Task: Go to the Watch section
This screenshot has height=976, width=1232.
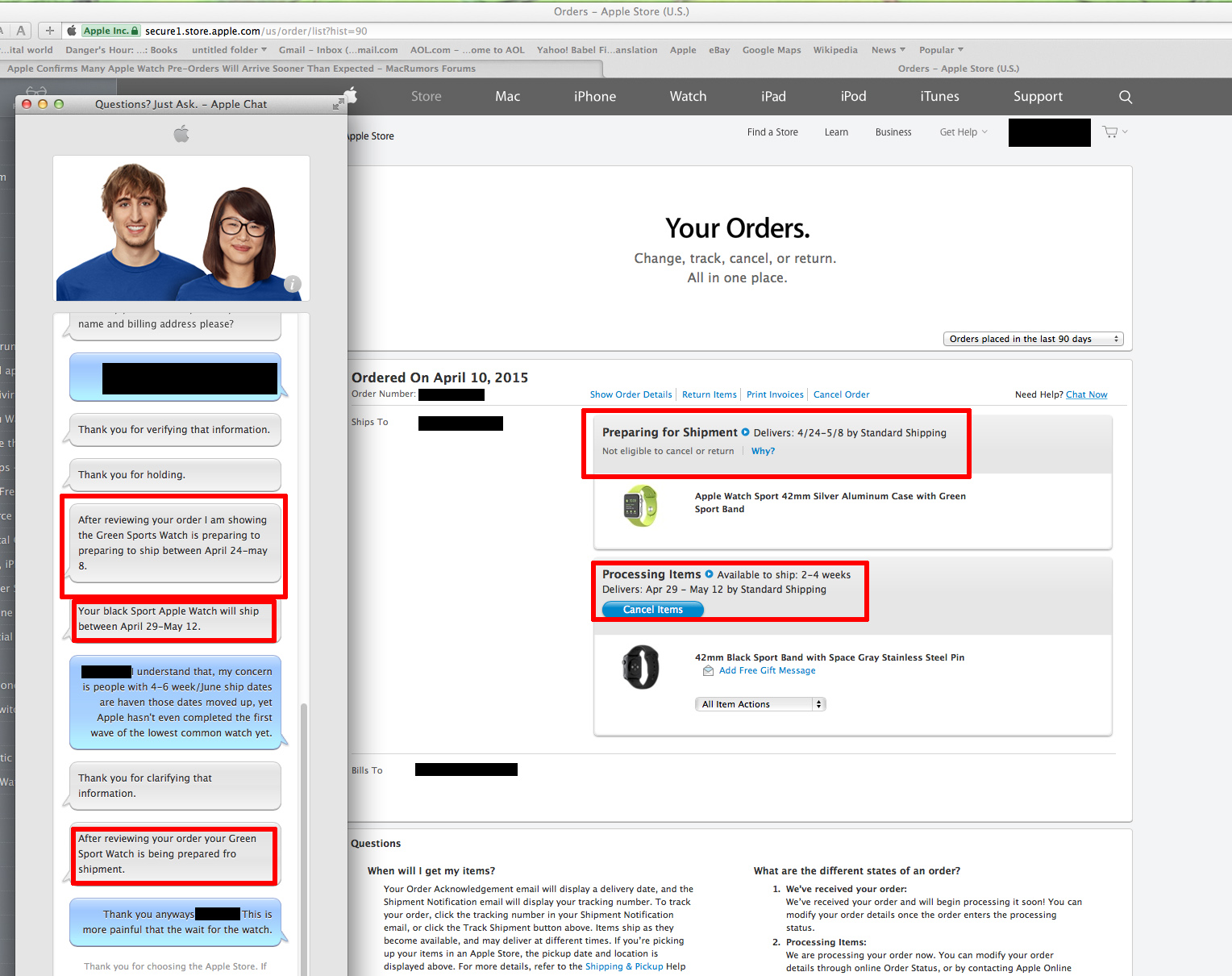Action: point(688,97)
